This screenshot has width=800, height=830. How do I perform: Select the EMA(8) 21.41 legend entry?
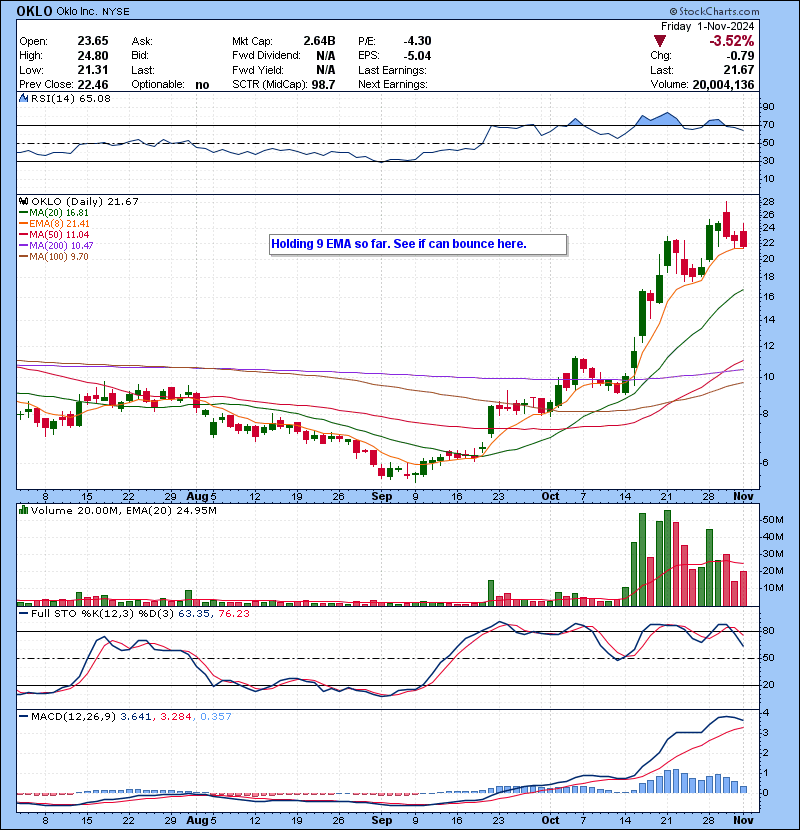point(55,223)
